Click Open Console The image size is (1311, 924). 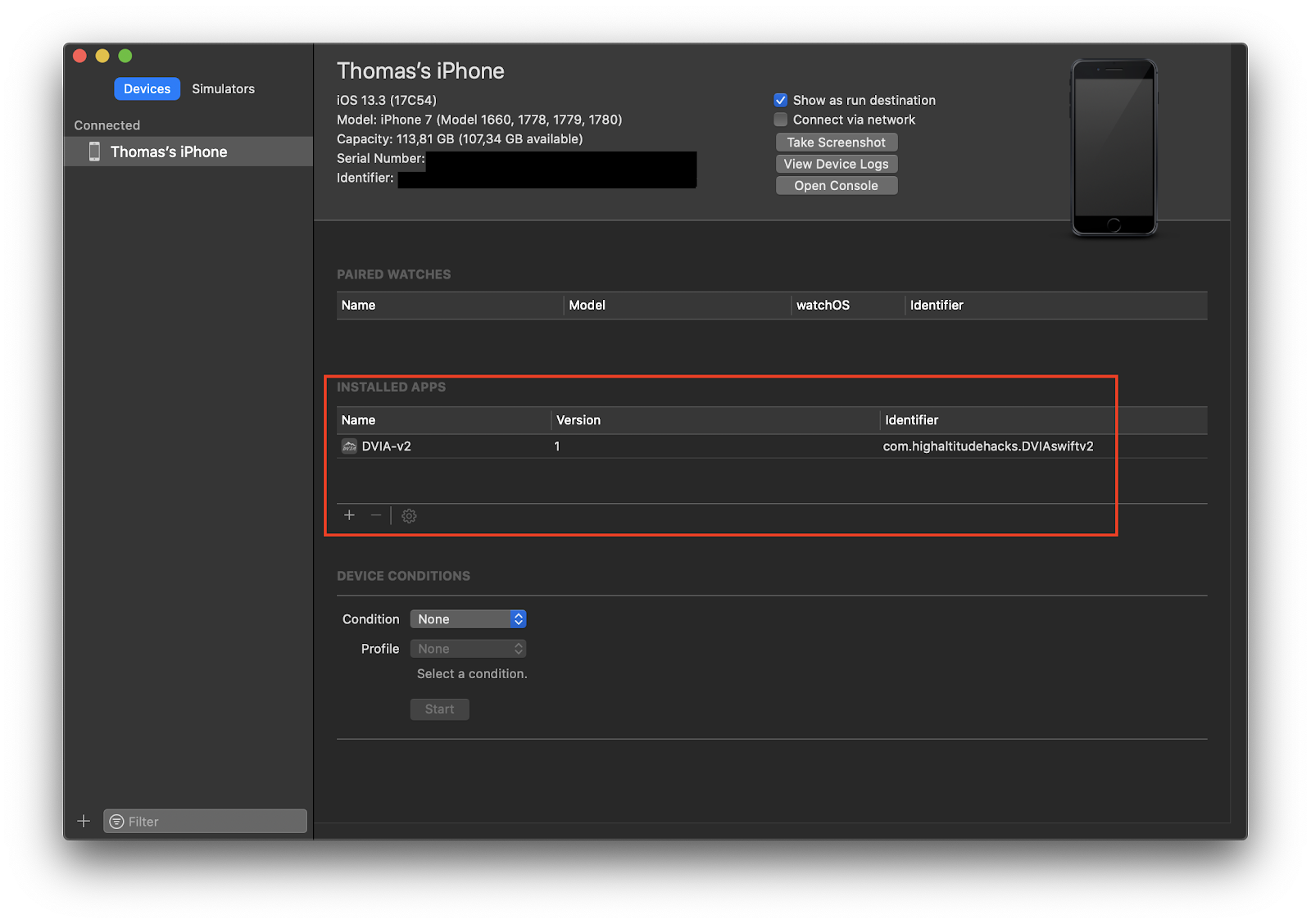pyautogui.click(x=836, y=185)
